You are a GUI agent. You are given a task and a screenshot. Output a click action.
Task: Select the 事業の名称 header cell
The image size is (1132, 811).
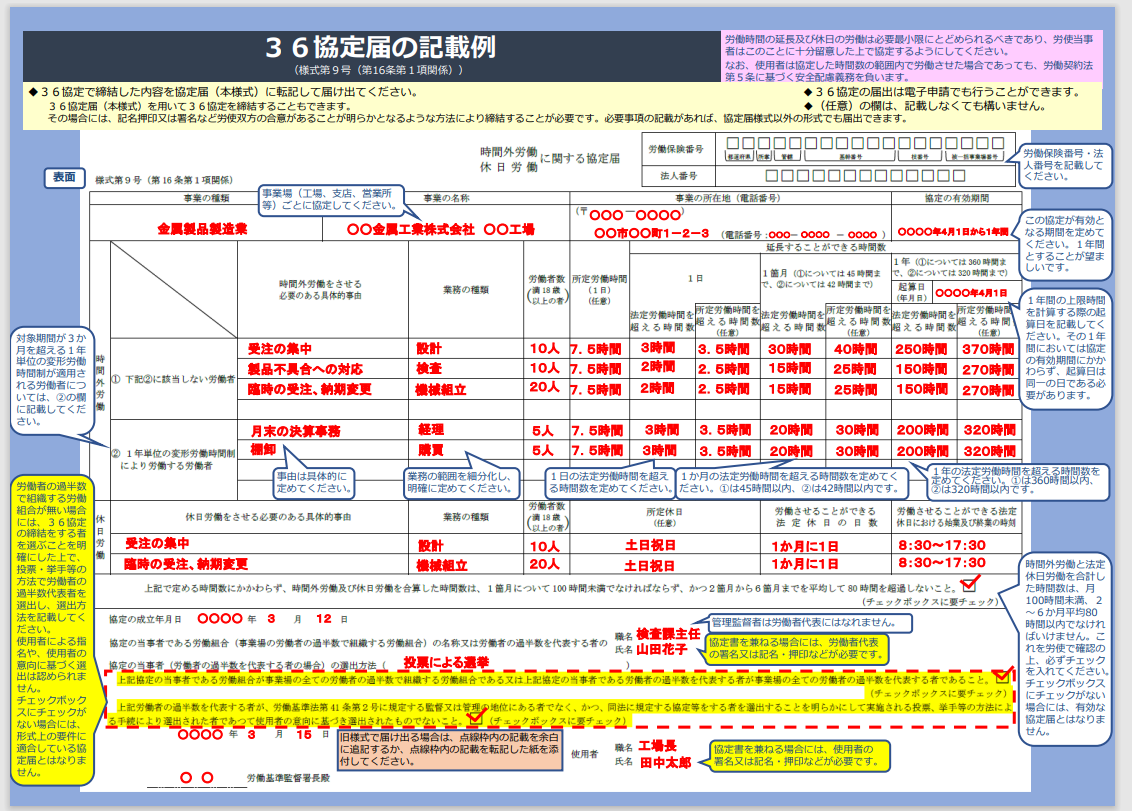point(445,197)
